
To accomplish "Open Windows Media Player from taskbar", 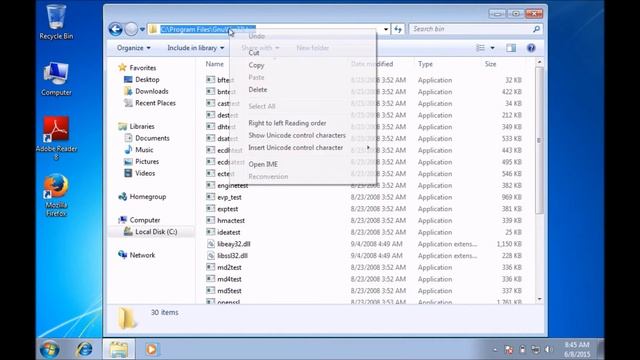I will click(151, 349).
